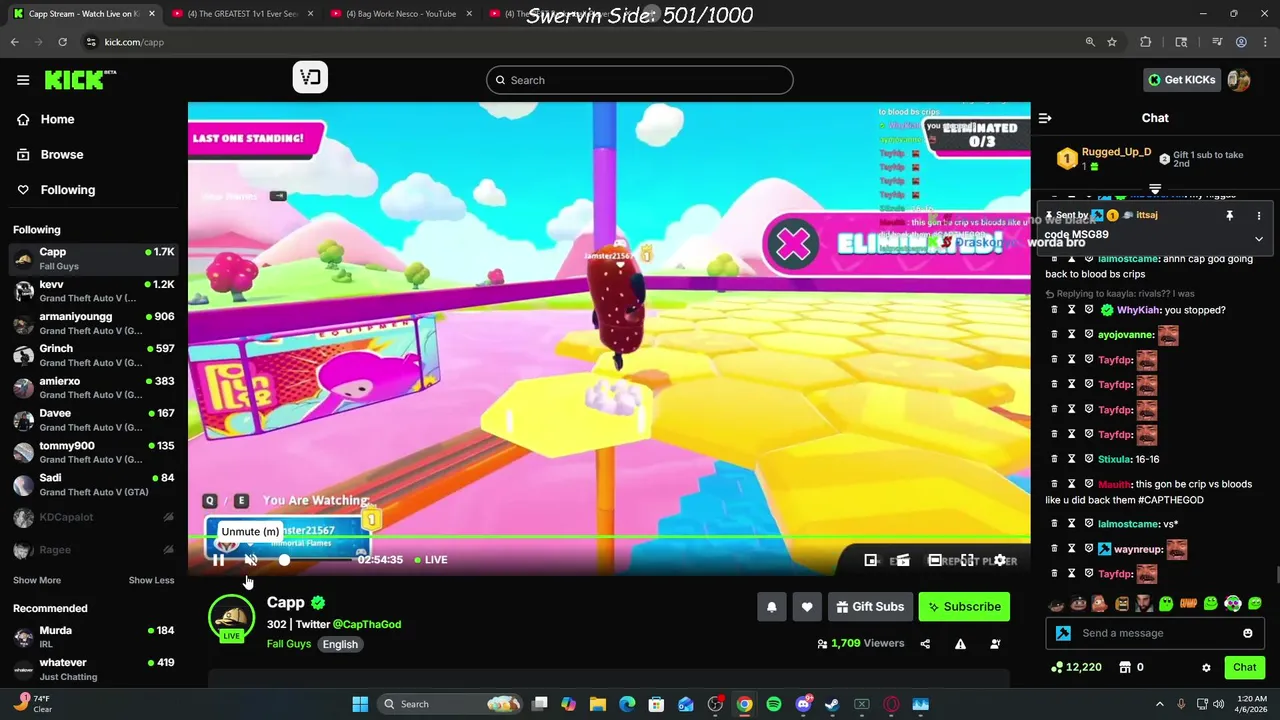Image resolution: width=1280 pixels, height=720 pixels.
Task: Toggle the follow heart button
Action: (807, 607)
